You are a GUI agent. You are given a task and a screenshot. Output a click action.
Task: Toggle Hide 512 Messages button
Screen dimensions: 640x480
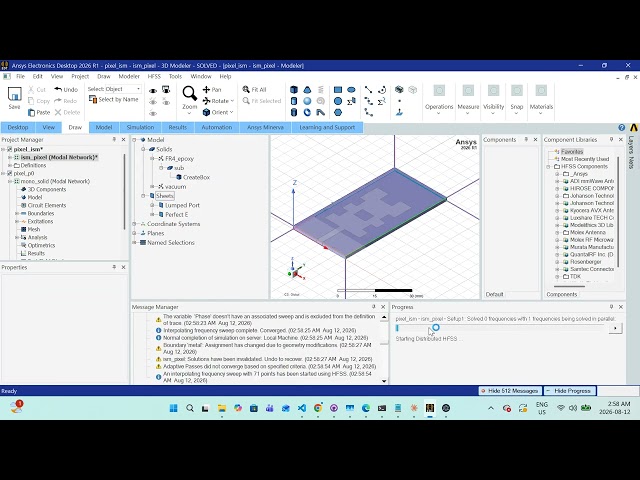[510, 391]
